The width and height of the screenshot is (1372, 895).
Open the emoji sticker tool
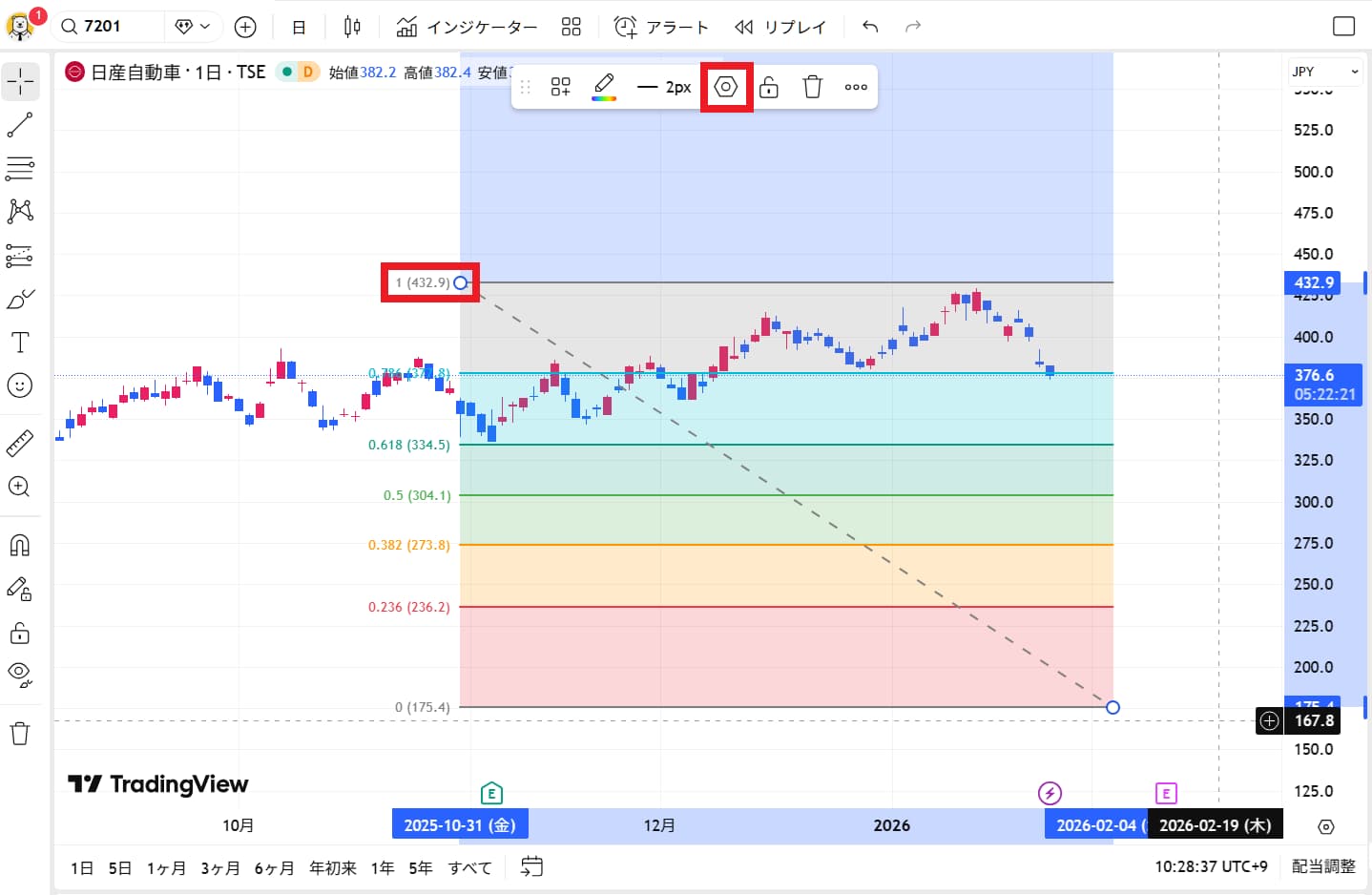click(20, 385)
